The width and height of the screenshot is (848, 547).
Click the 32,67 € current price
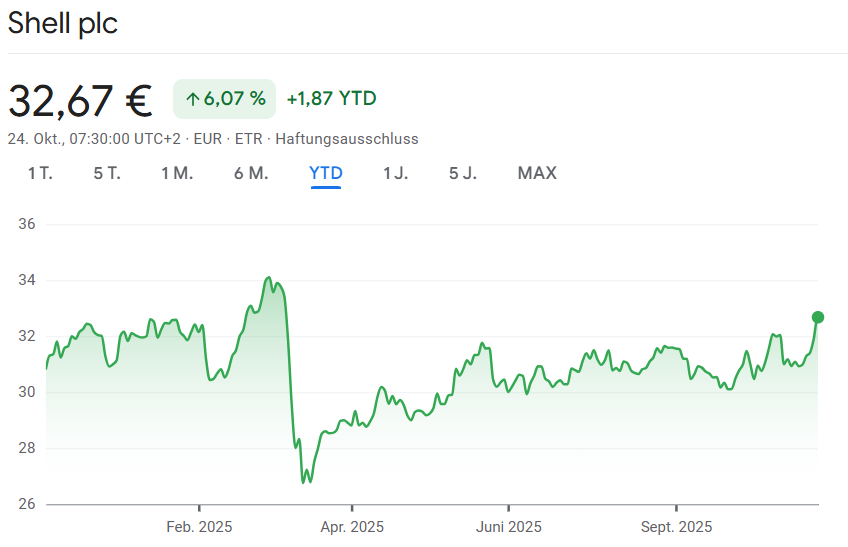(x=80, y=99)
